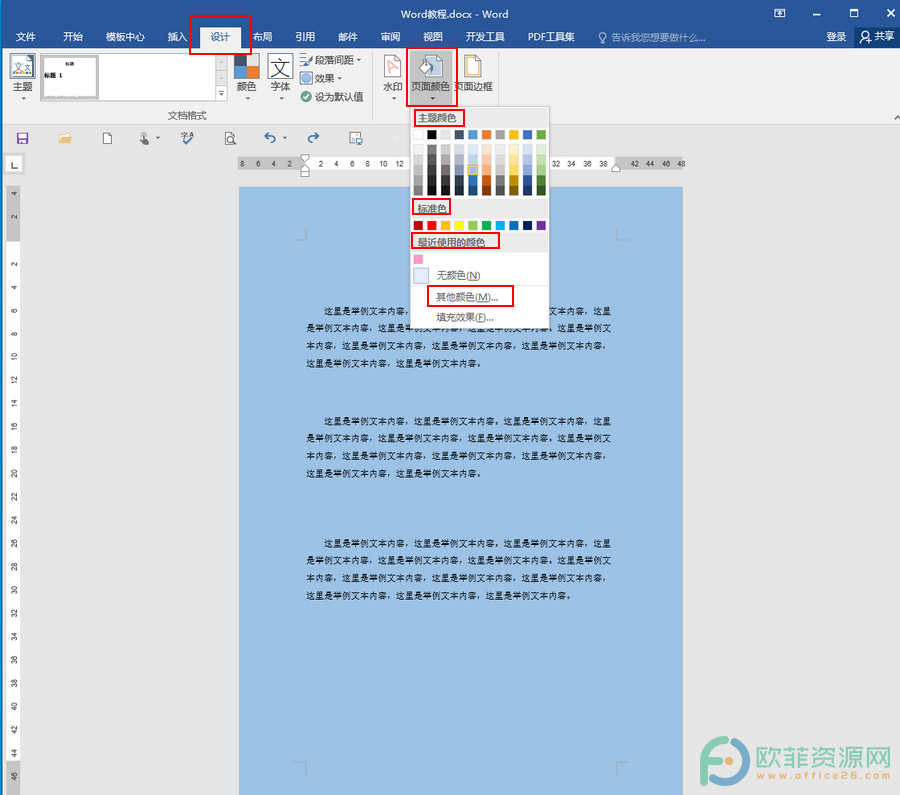The width and height of the screenshot is (900, 795).
Task: Switch to the 模板中心 tab
Action: 125,37
